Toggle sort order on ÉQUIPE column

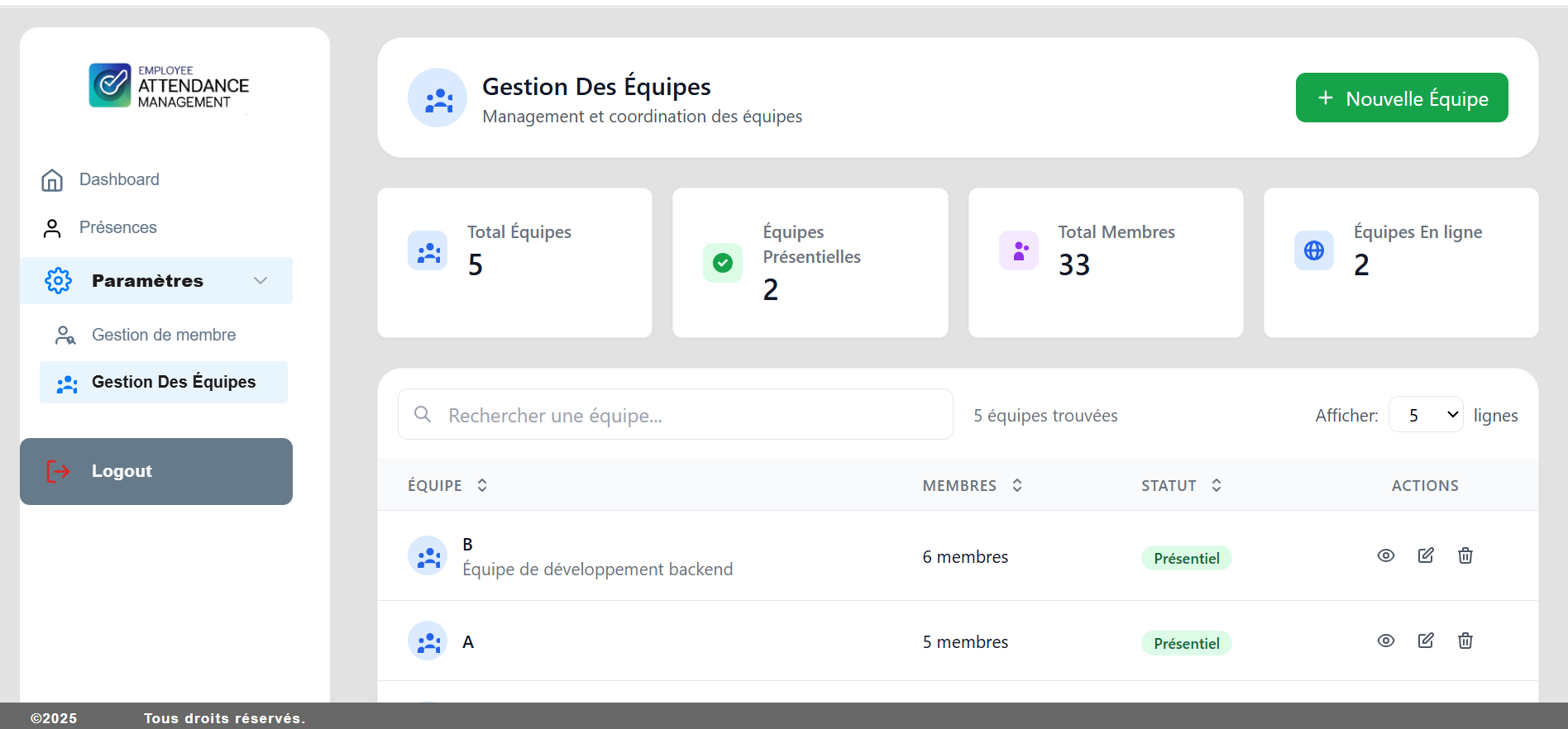482,486
